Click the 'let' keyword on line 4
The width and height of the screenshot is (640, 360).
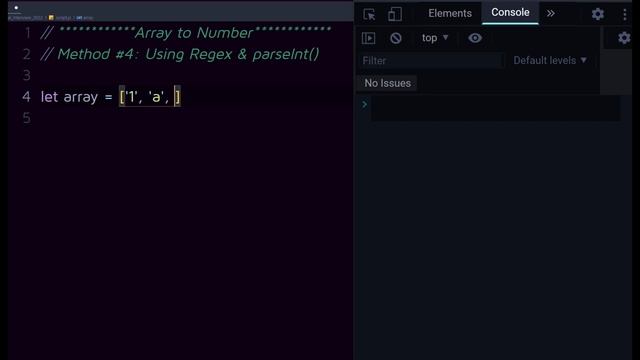click(x=49, y=97)
